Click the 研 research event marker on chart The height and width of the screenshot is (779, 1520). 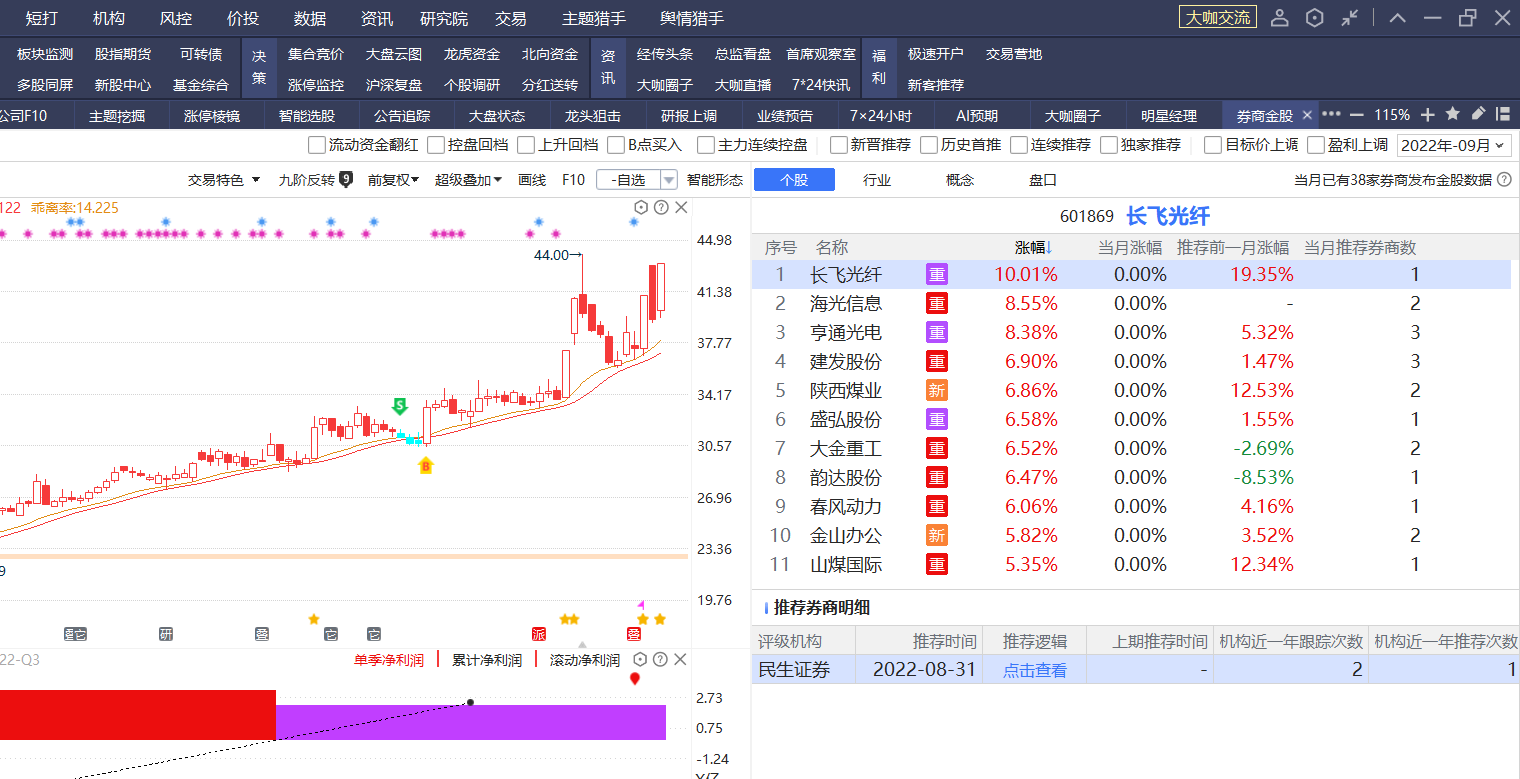[x=166, y=633]
